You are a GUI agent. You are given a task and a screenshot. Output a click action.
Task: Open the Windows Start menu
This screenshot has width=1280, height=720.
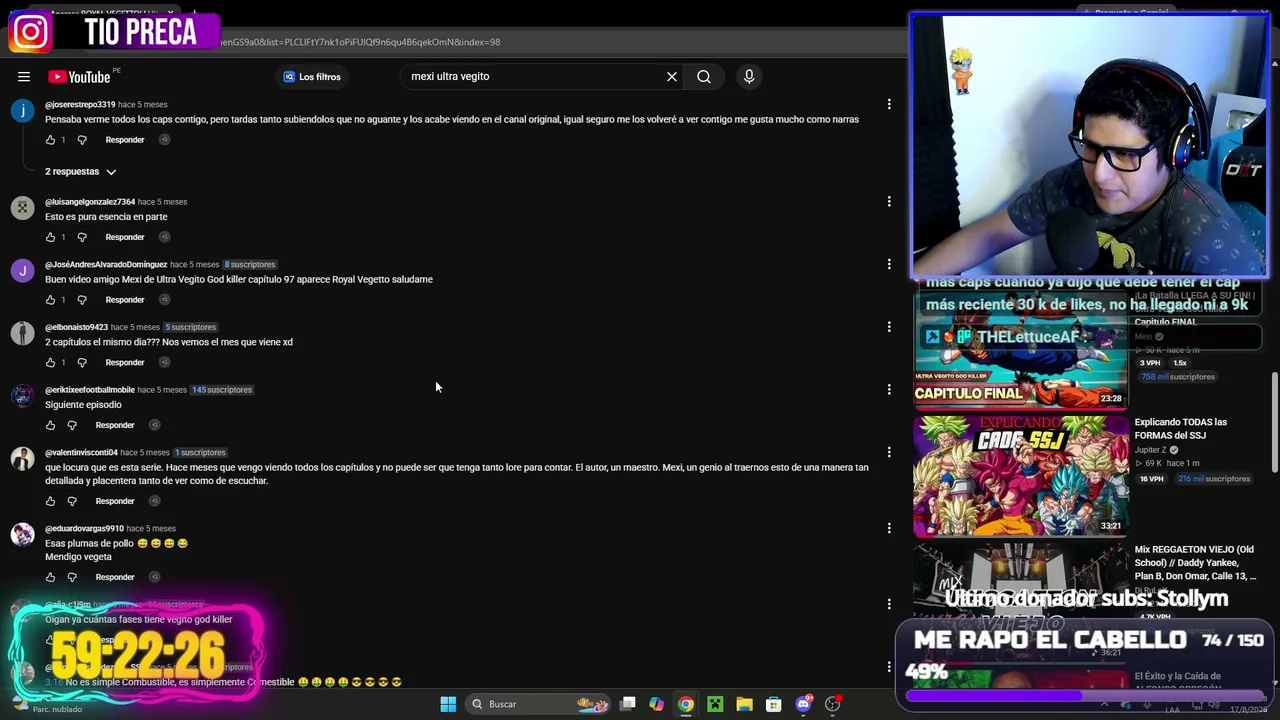click(x=448, y=704)
